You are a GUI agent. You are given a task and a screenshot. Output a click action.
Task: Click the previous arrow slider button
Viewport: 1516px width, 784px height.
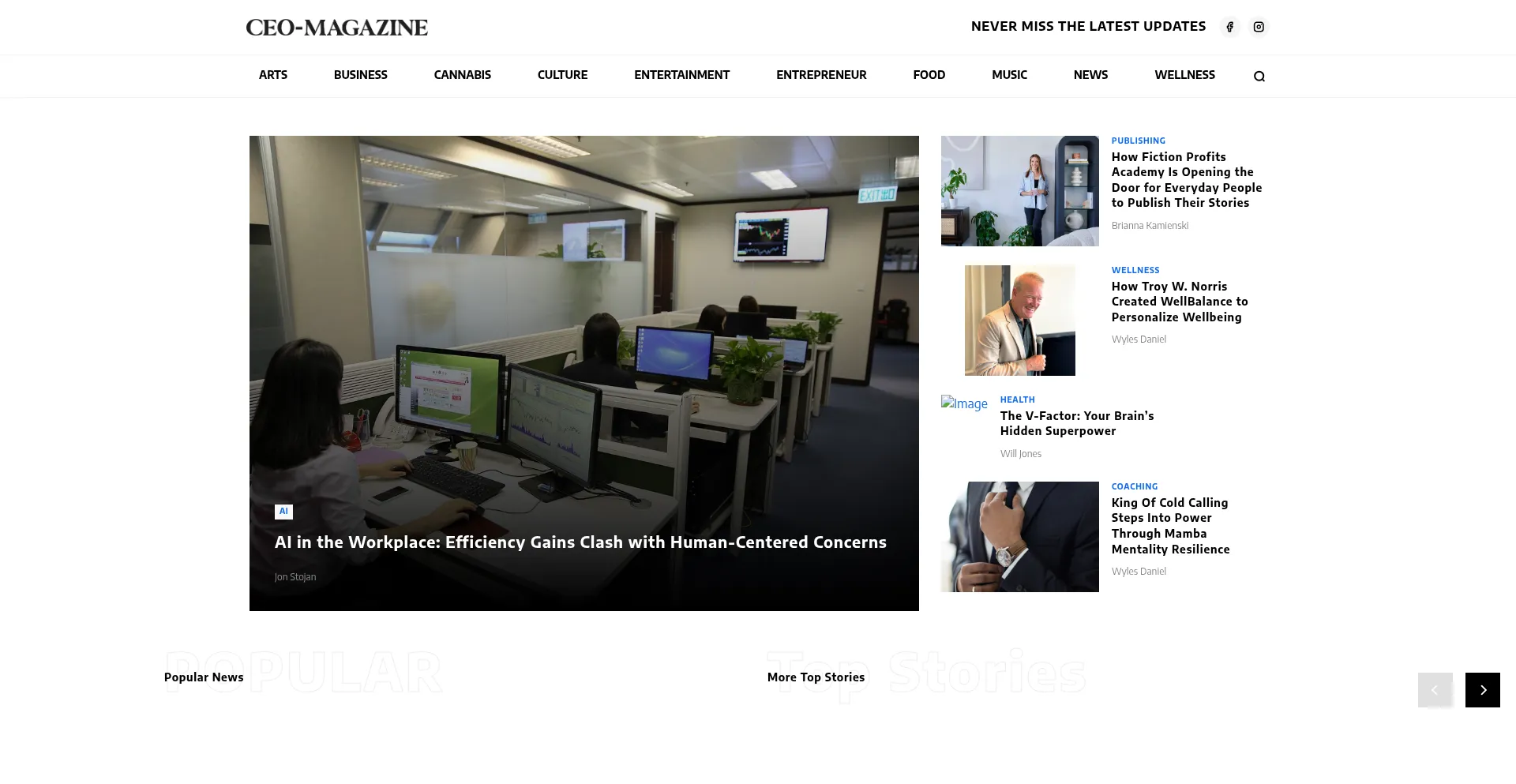point(1435,690)
